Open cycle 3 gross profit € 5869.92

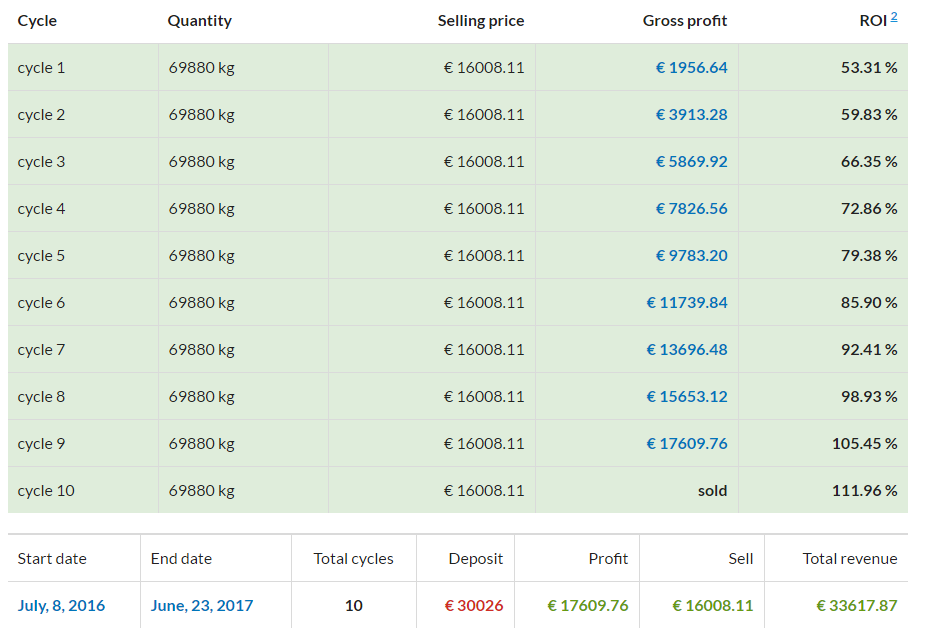click(691, 162)
